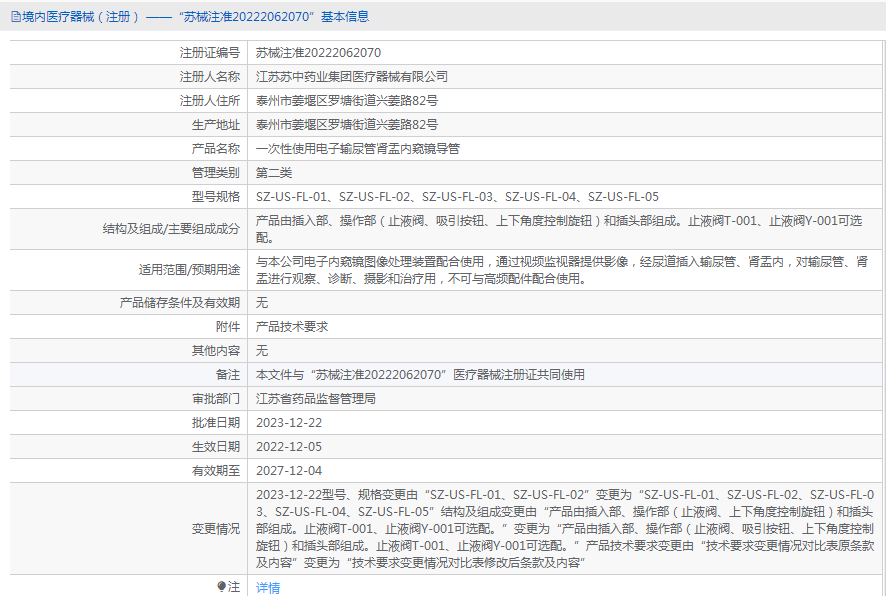Select 2023-12-22 in the 批准日期 row
The width and height of the screenshot is (886, 596).
pos(289,423)
